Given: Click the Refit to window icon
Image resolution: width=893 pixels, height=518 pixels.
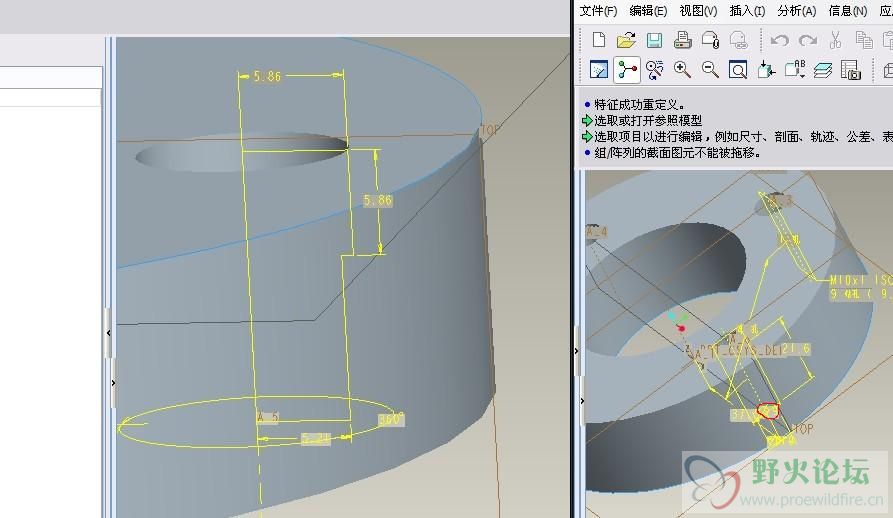Looking at the screenshot, I should tap(738, 70).
